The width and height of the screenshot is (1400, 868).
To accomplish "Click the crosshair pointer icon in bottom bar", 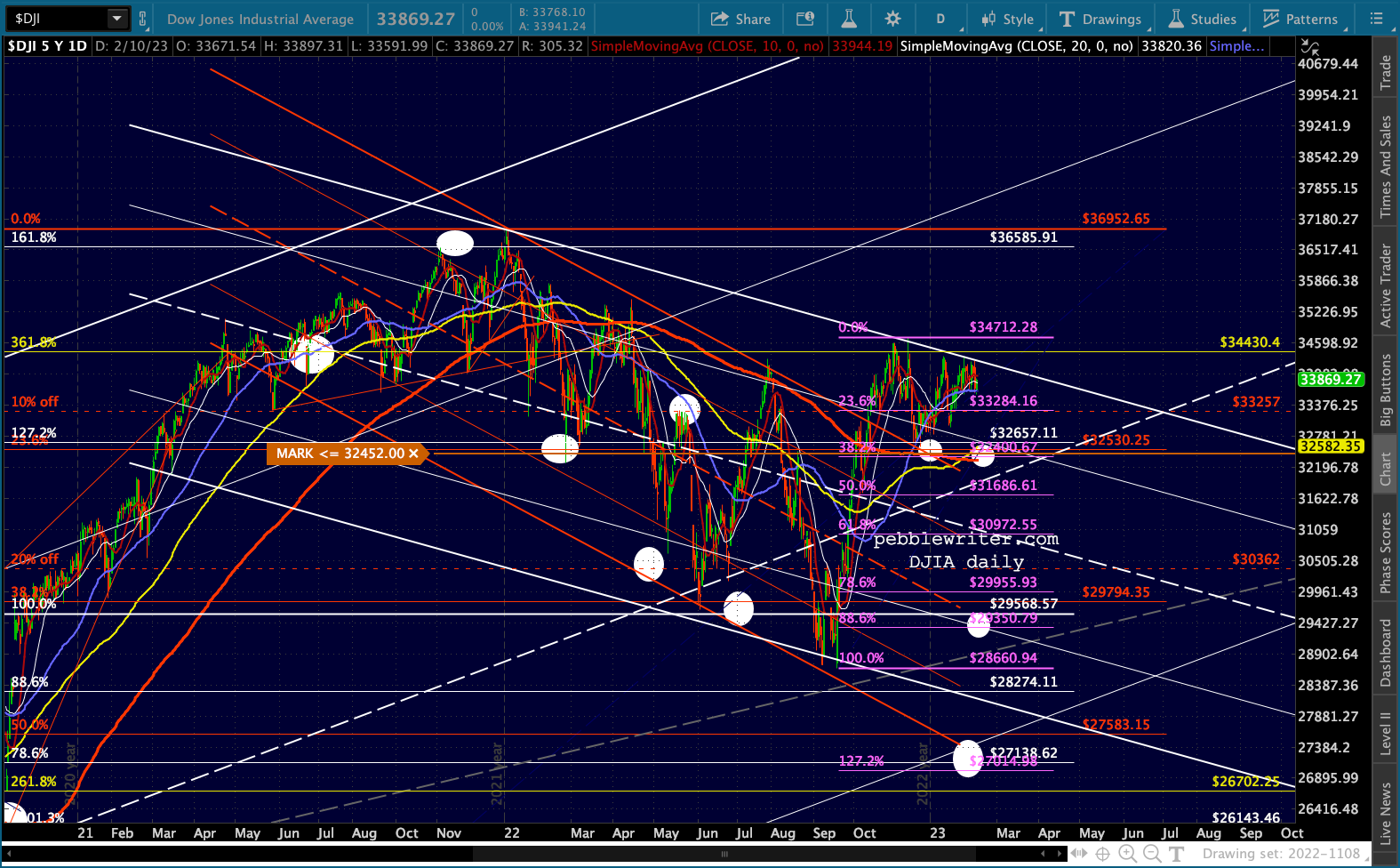I will [x=1103, y=854].
